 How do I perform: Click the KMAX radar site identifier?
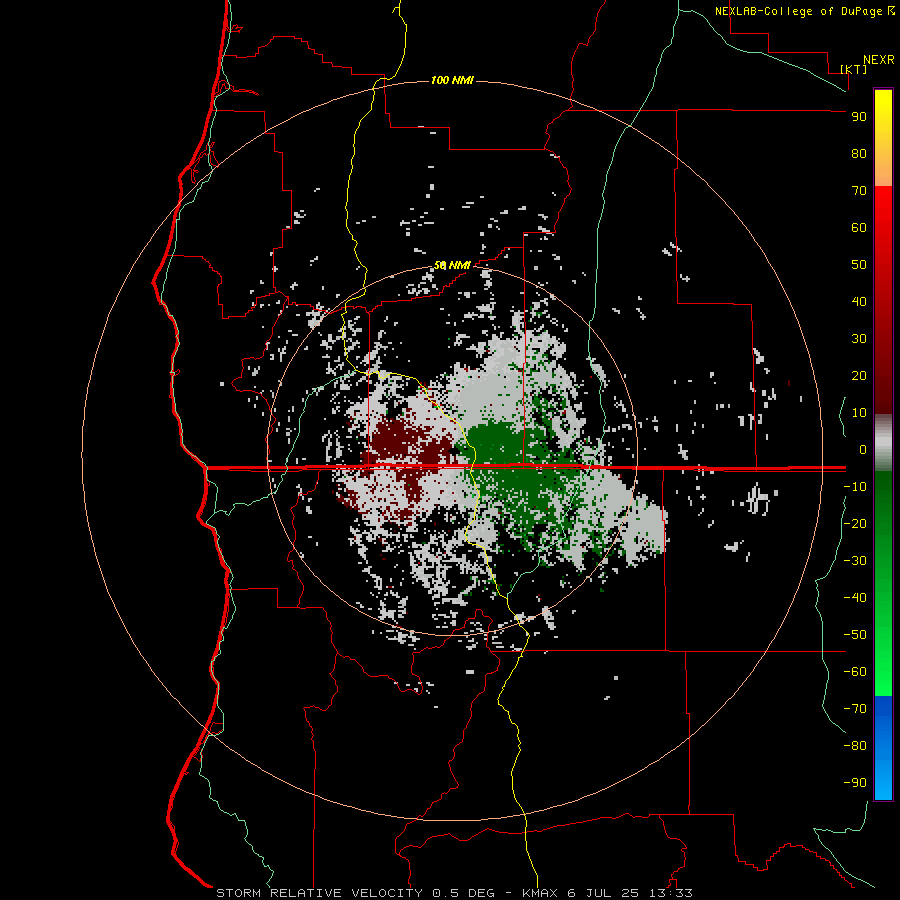click(539, 893)
